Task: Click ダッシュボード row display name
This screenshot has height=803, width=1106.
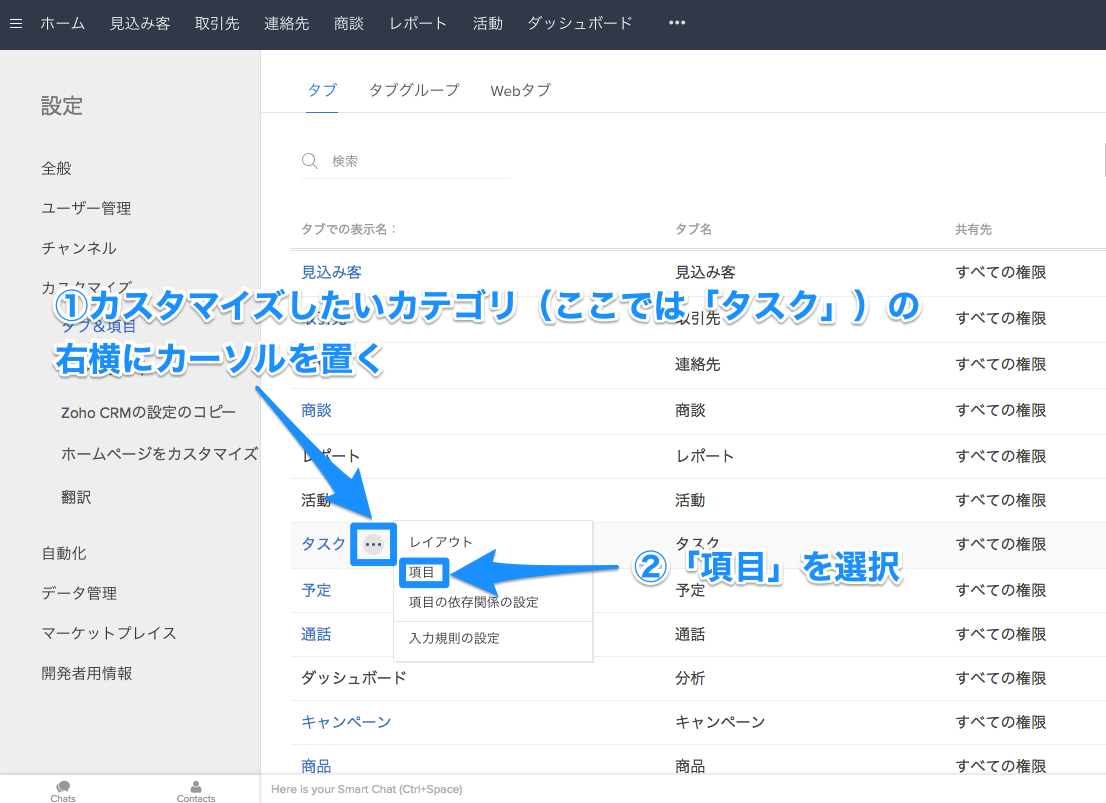Action: (x=354, y=678)
